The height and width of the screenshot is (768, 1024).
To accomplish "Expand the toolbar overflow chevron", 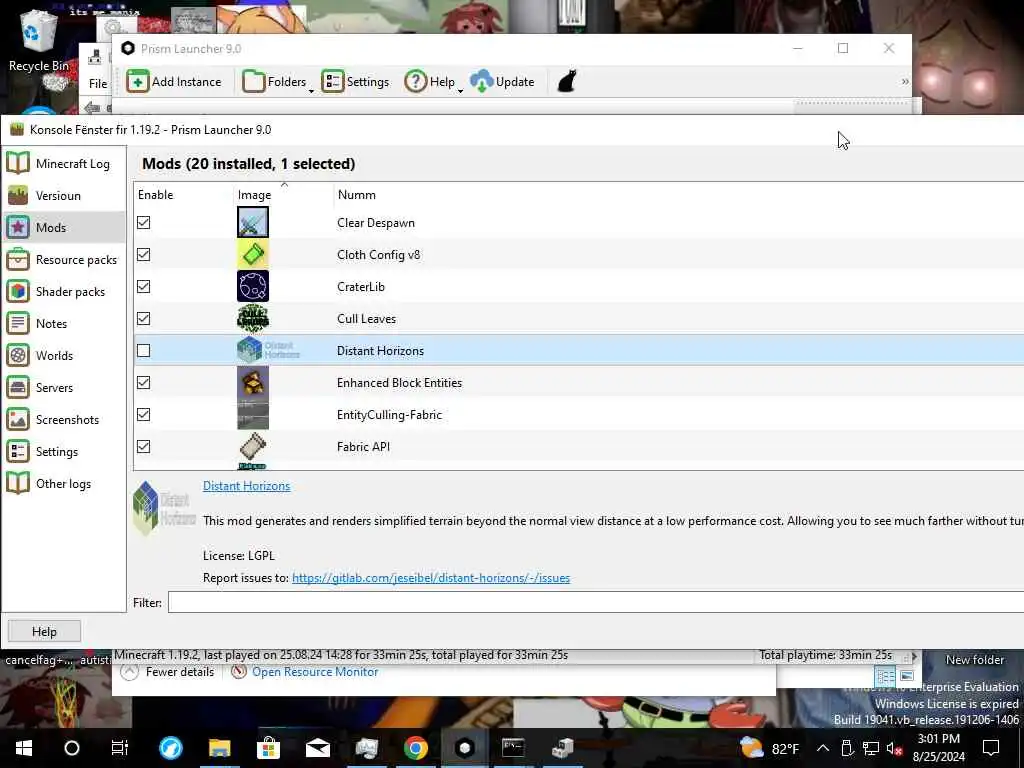I will [x=904, y=82].
